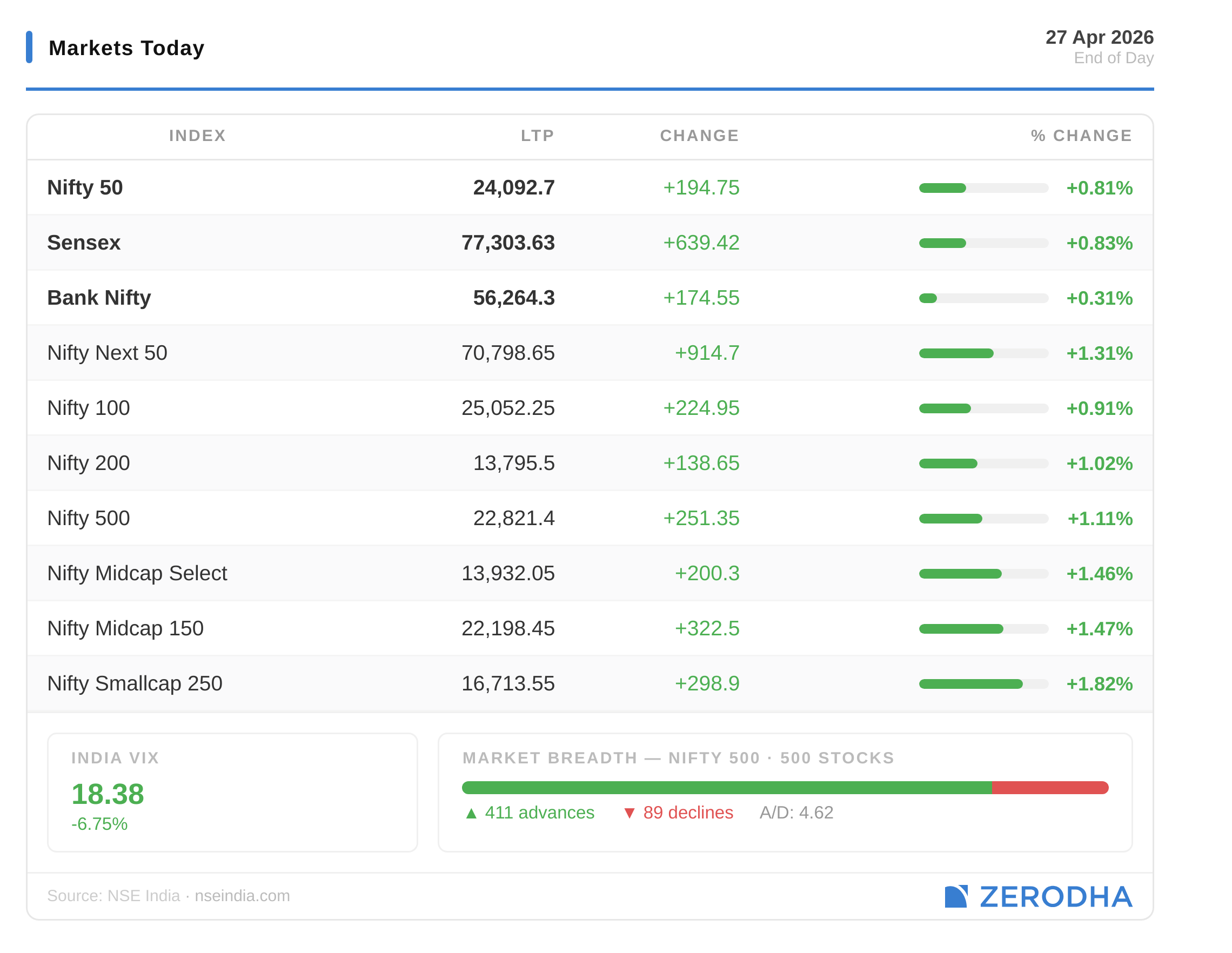Image resolution: width=1232 pixels, height=953 pixels.
Task: Click the market breadth green advances segment
Action: point(727,787)
